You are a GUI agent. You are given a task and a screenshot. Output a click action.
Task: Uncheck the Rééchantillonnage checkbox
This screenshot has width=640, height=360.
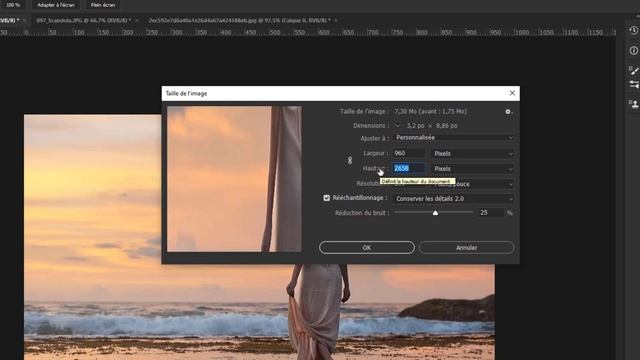tap(327, 198)
